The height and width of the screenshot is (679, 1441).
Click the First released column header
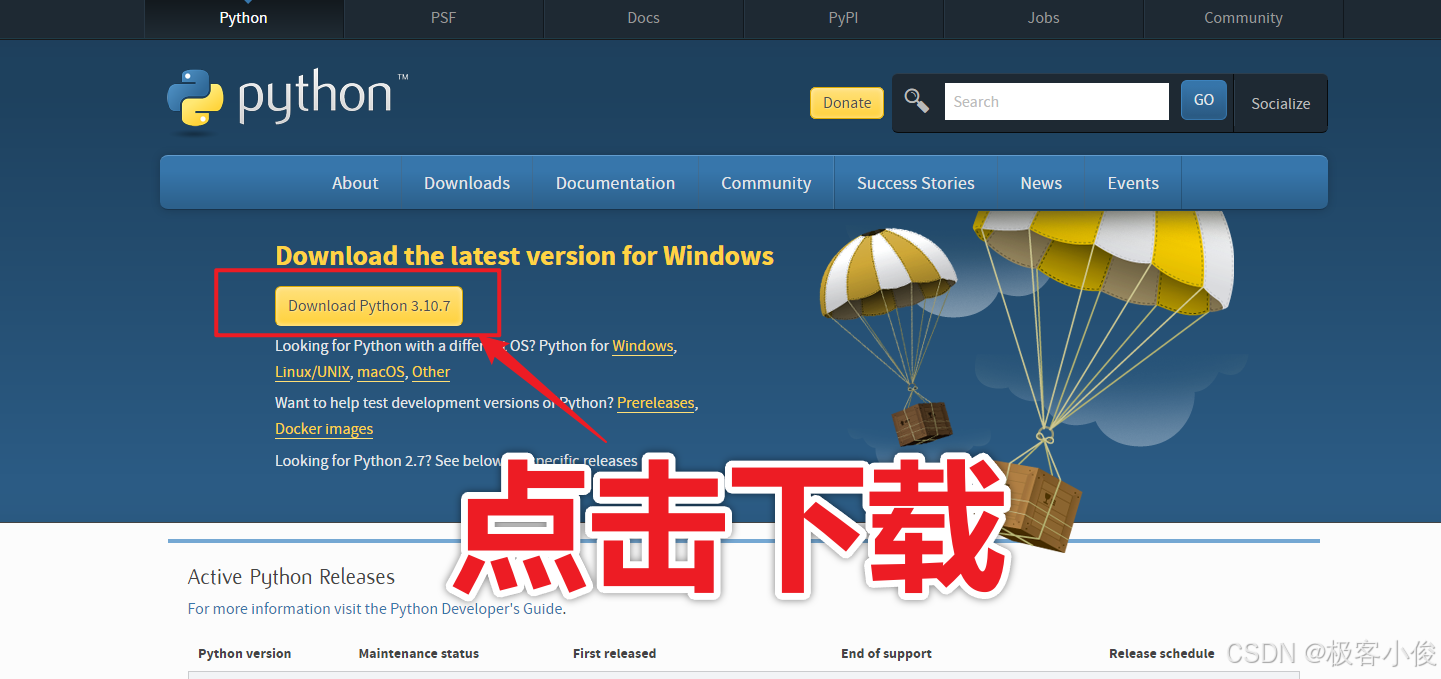[x=614, y=653]
